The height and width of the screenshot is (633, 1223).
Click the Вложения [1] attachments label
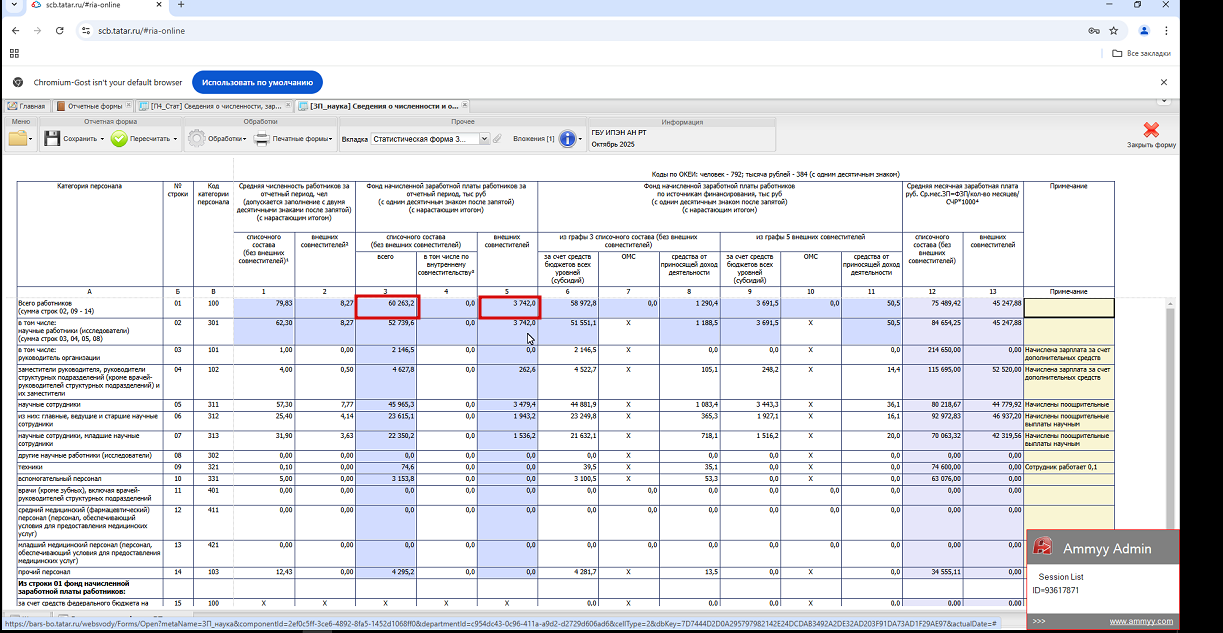(x=533, y=139)
